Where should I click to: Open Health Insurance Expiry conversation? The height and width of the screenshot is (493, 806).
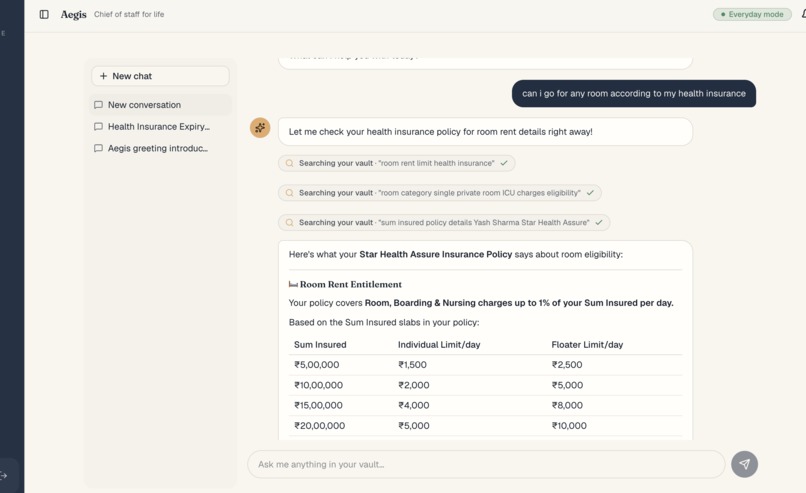point(160,126)
